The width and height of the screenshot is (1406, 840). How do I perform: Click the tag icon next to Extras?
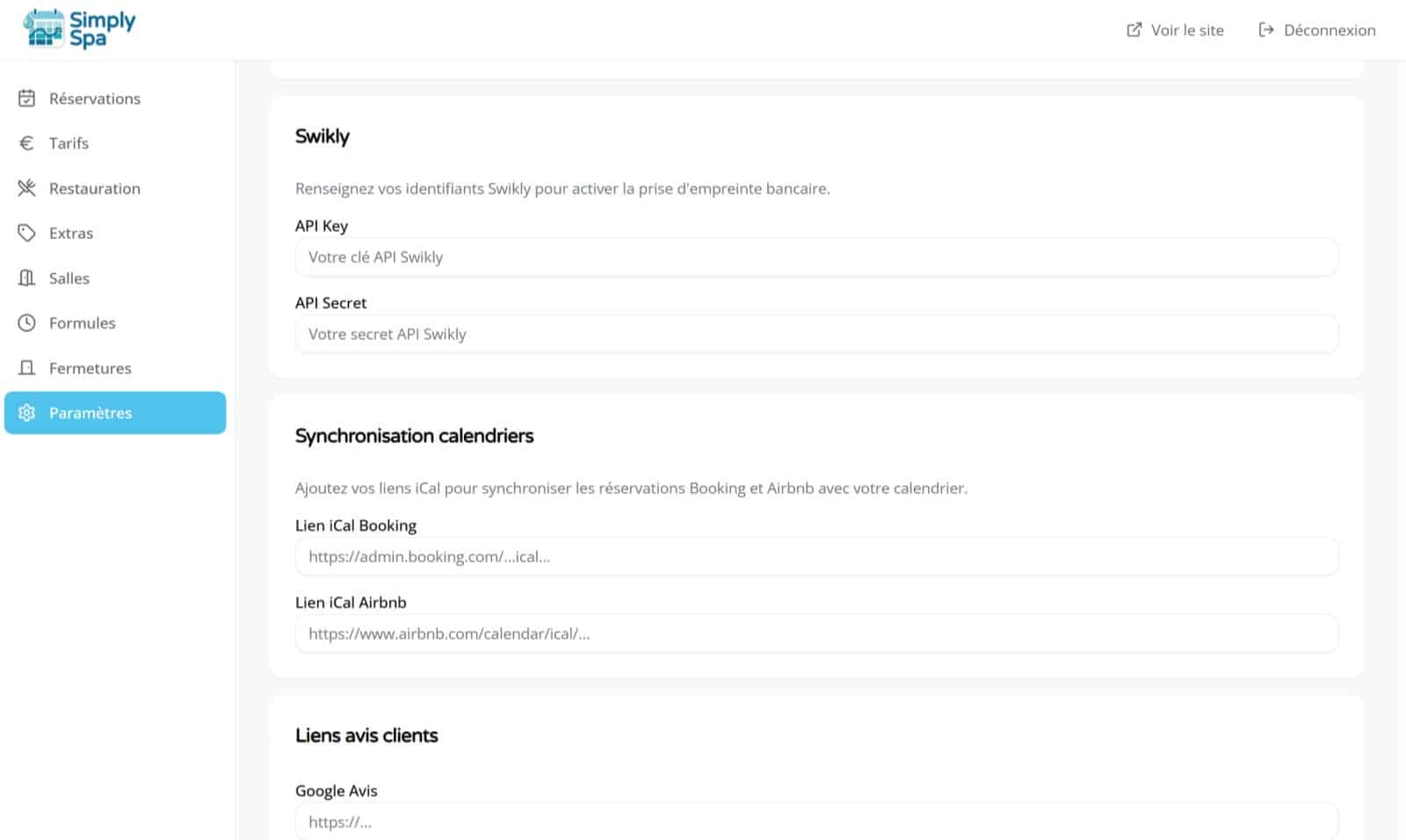pos(26,232)
